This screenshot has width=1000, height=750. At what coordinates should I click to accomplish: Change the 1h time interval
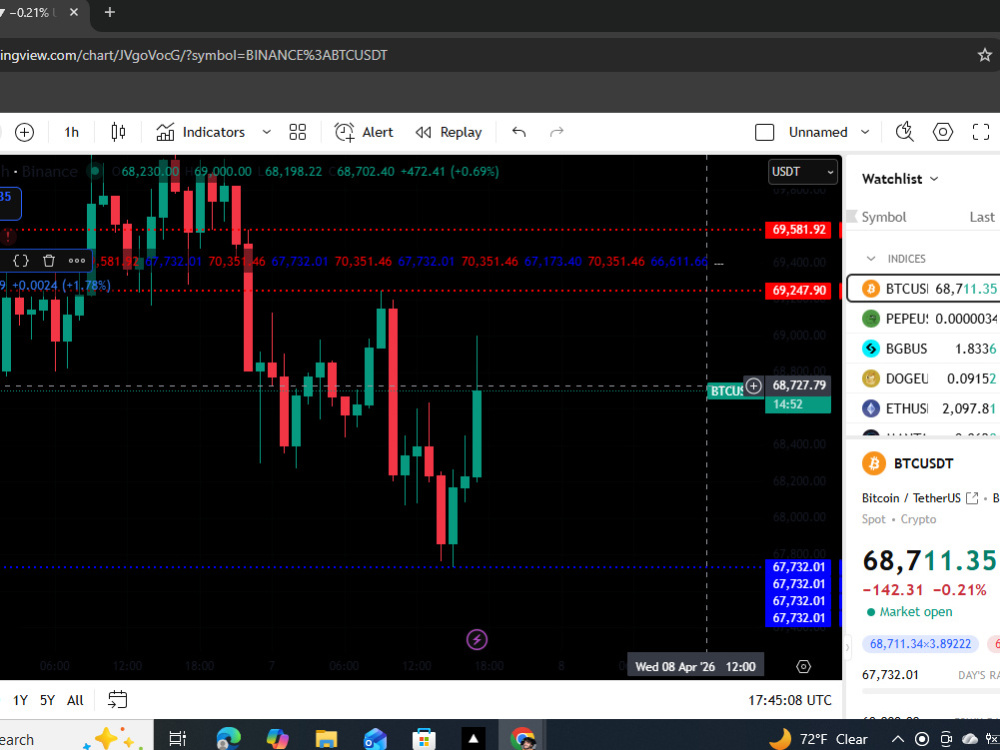(71, 132)
